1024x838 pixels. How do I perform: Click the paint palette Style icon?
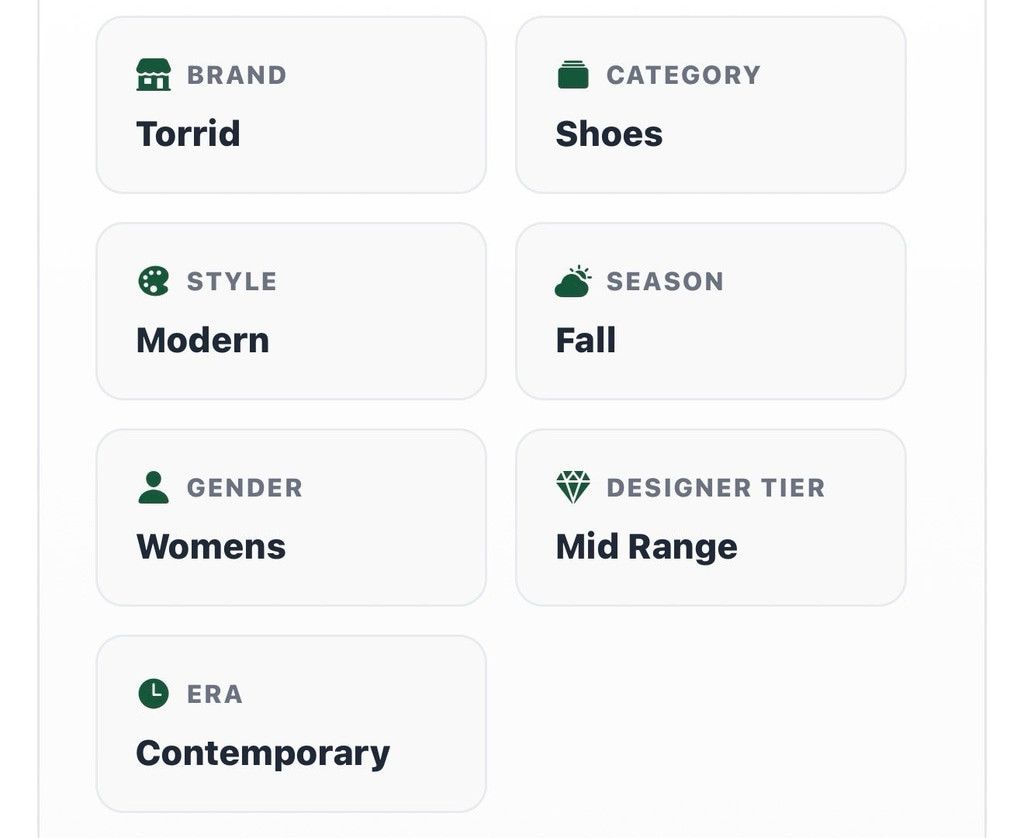[x=153, y=281]
